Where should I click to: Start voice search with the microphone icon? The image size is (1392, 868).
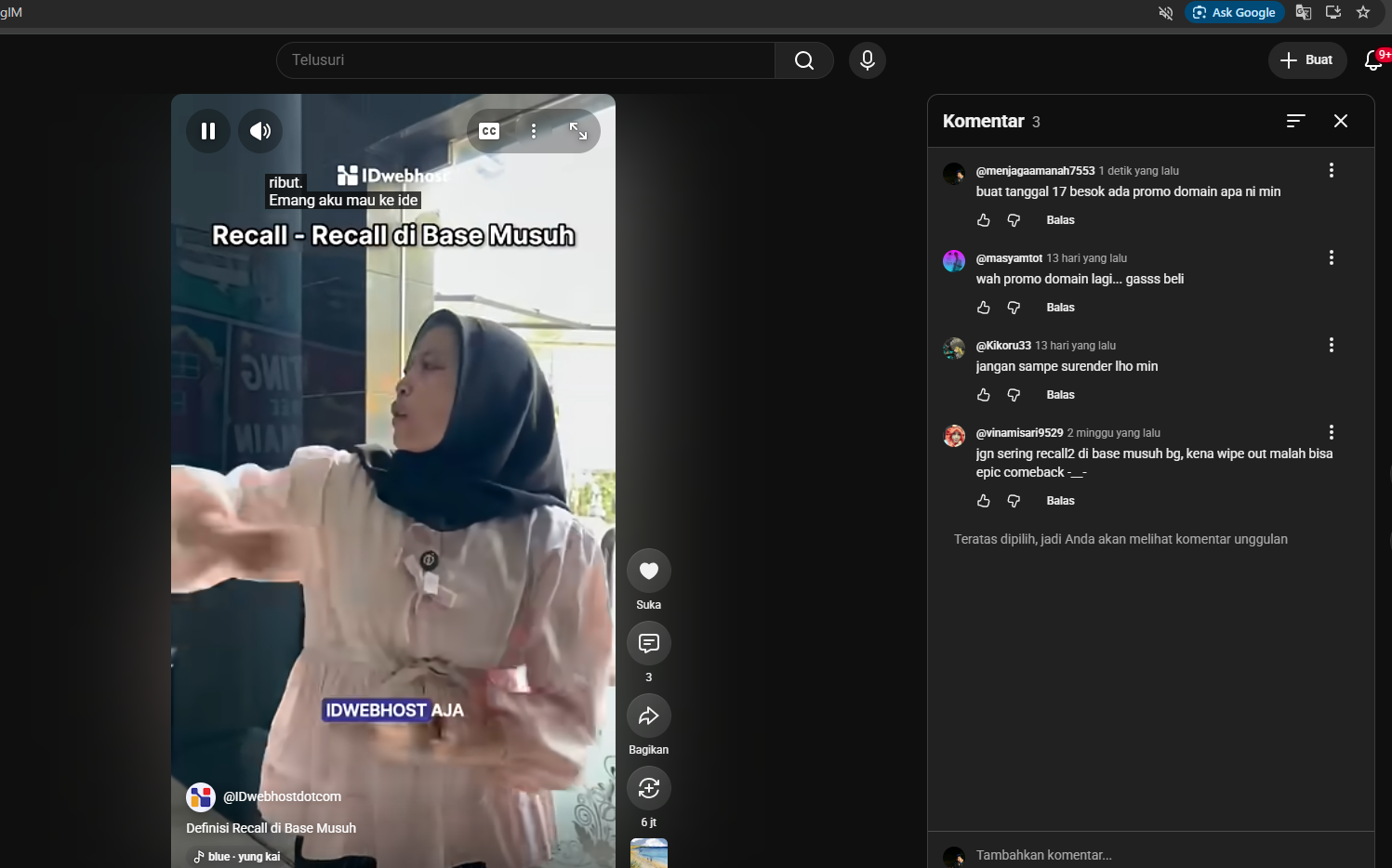[x=868, y=60]
